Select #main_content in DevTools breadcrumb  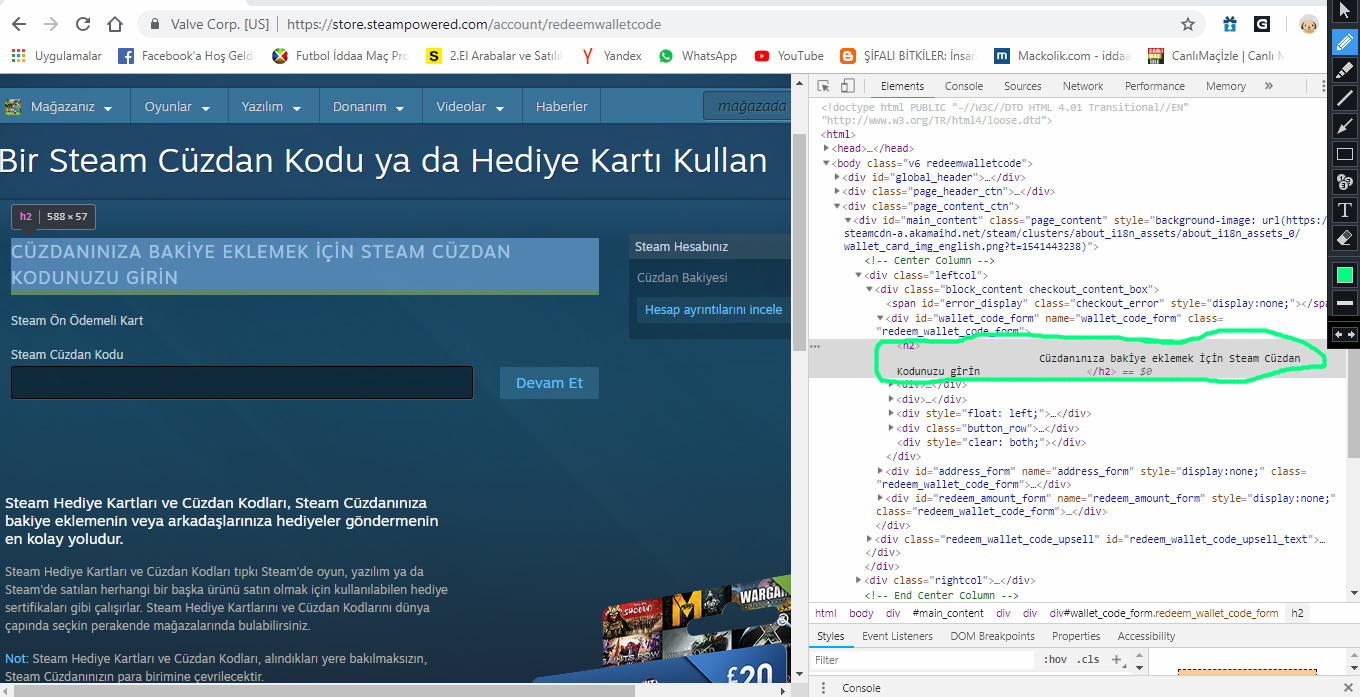(948, 613)
